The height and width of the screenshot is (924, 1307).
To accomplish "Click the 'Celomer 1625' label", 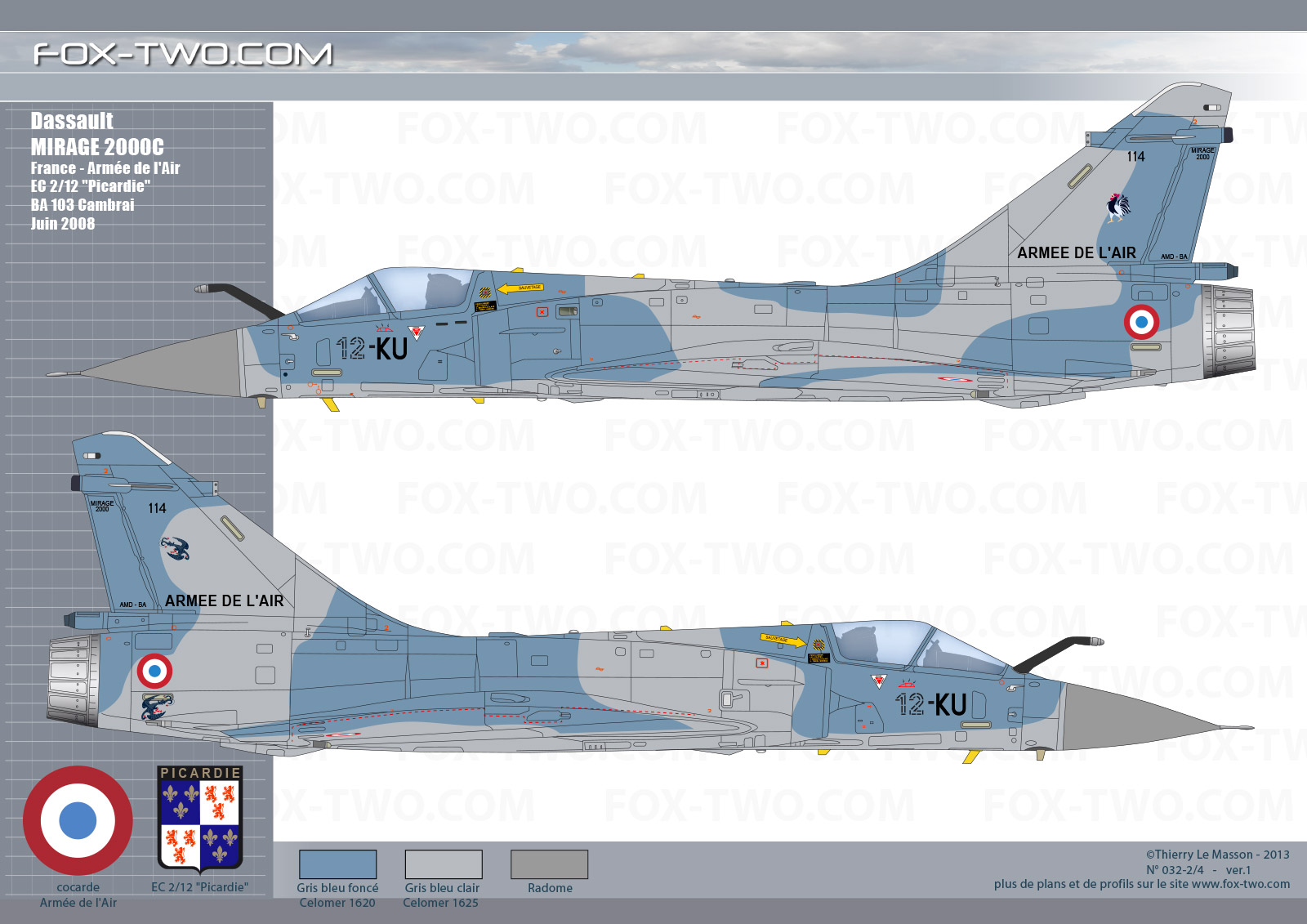I will [x=440, y=903].
